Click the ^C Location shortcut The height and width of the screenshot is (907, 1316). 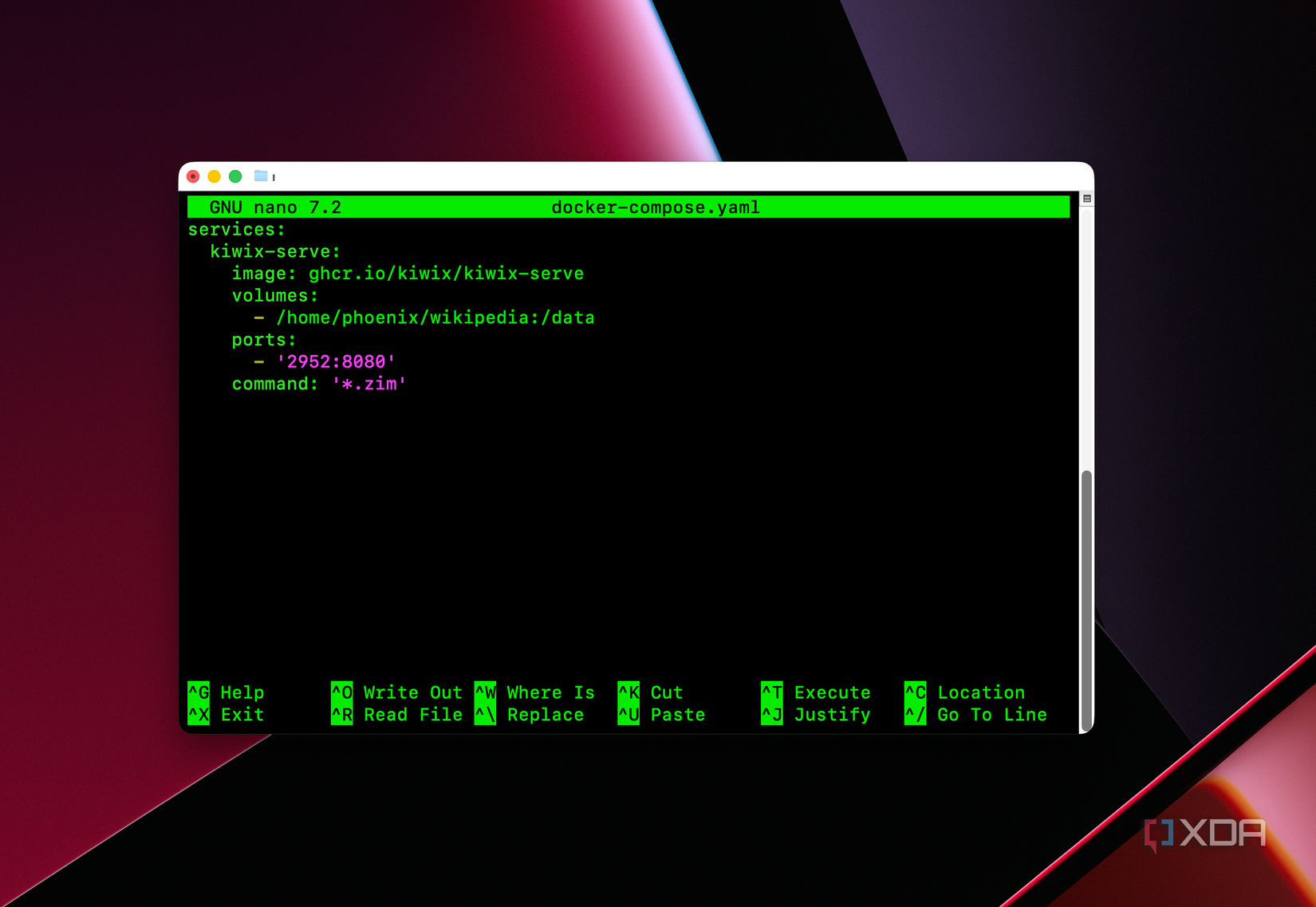tap(965, 692)
